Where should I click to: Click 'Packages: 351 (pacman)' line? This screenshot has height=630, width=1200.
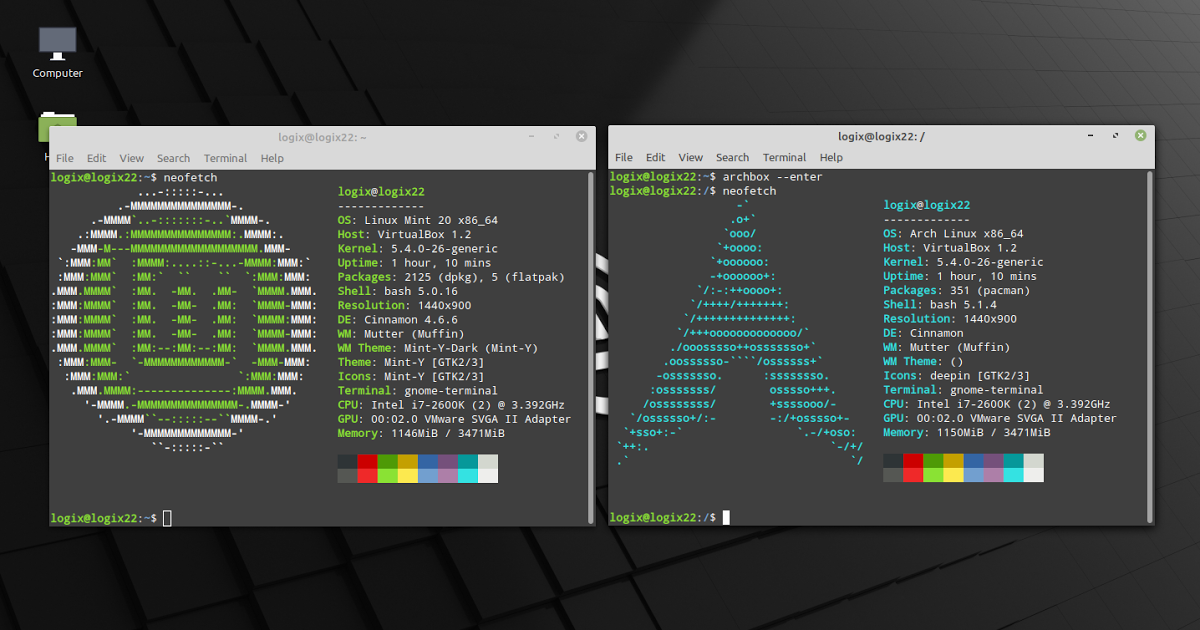956,291
